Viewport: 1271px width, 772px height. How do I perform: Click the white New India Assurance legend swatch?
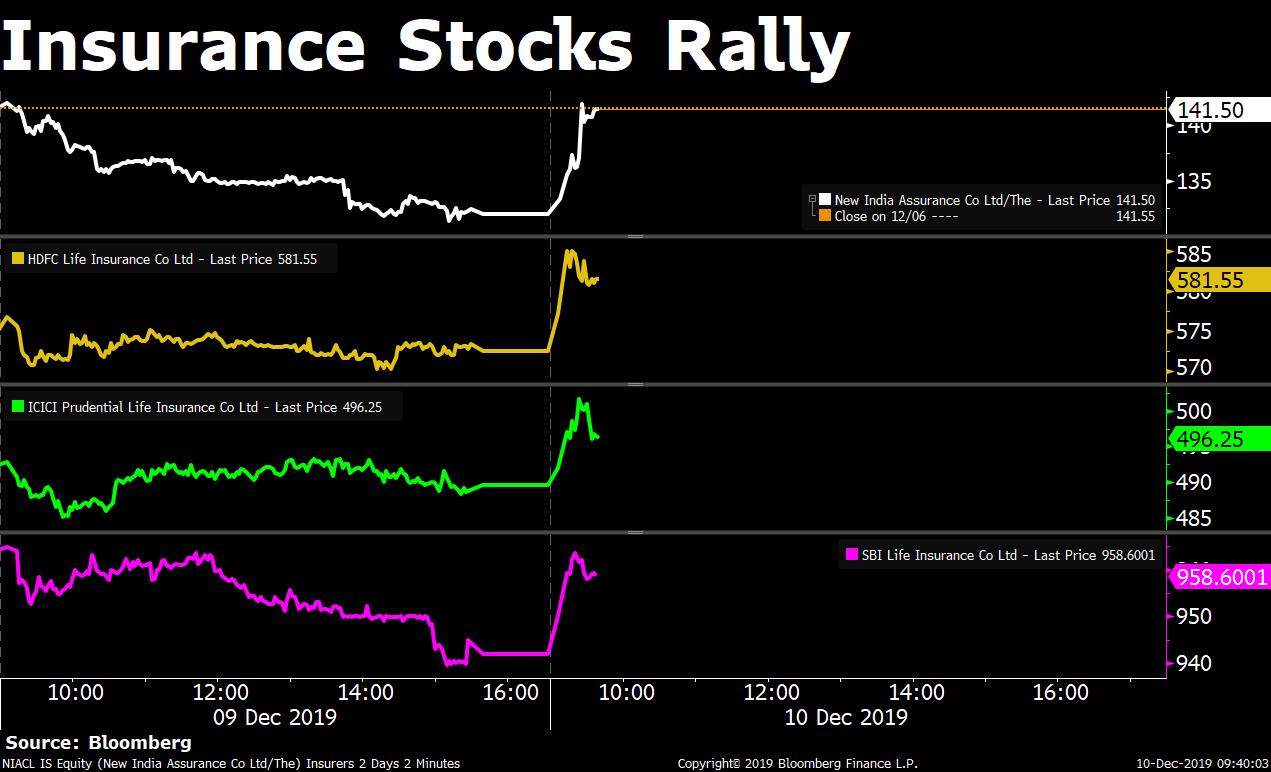[x=825, y=201]
